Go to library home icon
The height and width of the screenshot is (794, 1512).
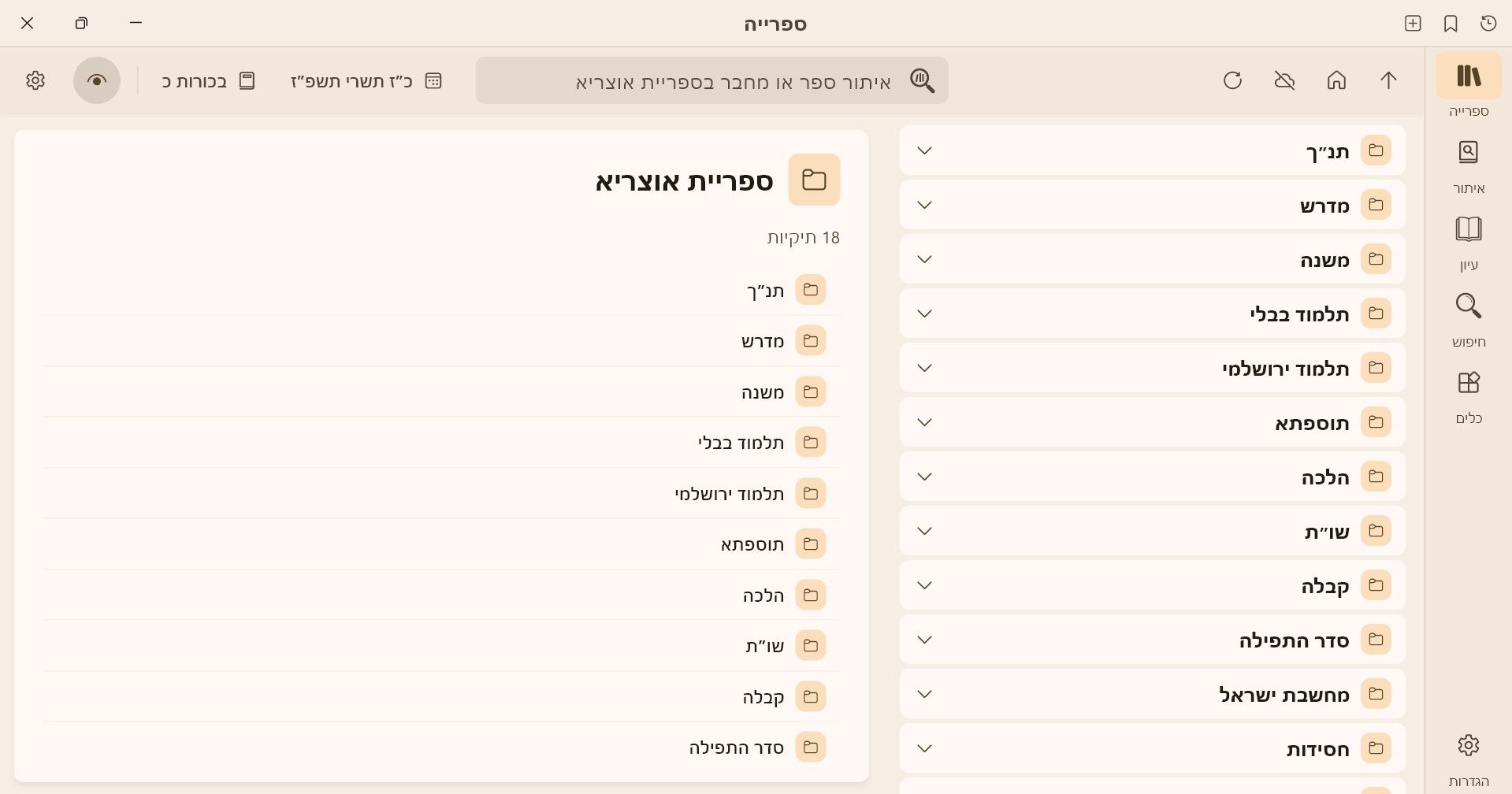click(x=1336, y=80)
